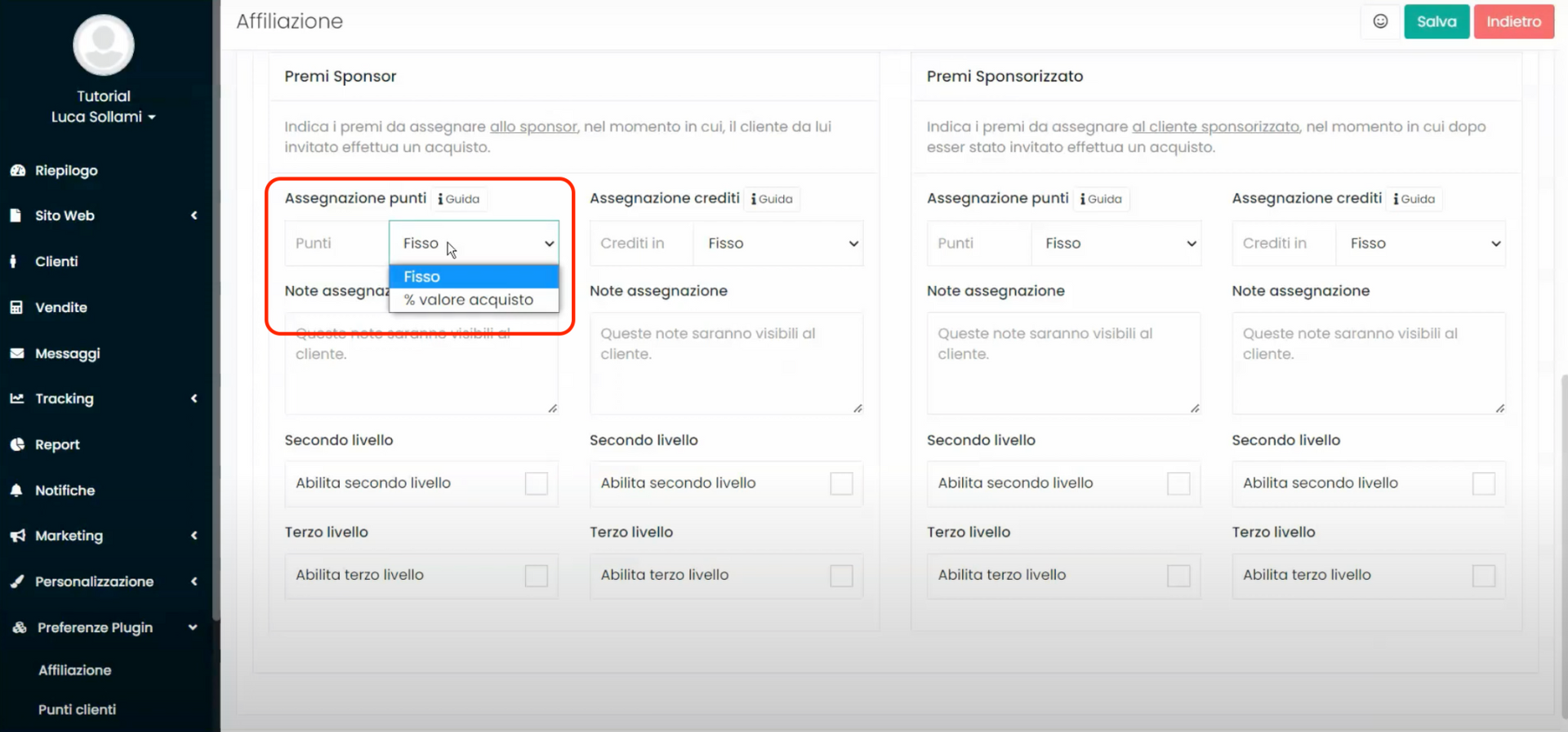The image size is (1568, 732).
Task: Open the Clienti menu item
Action: point(56,261)
